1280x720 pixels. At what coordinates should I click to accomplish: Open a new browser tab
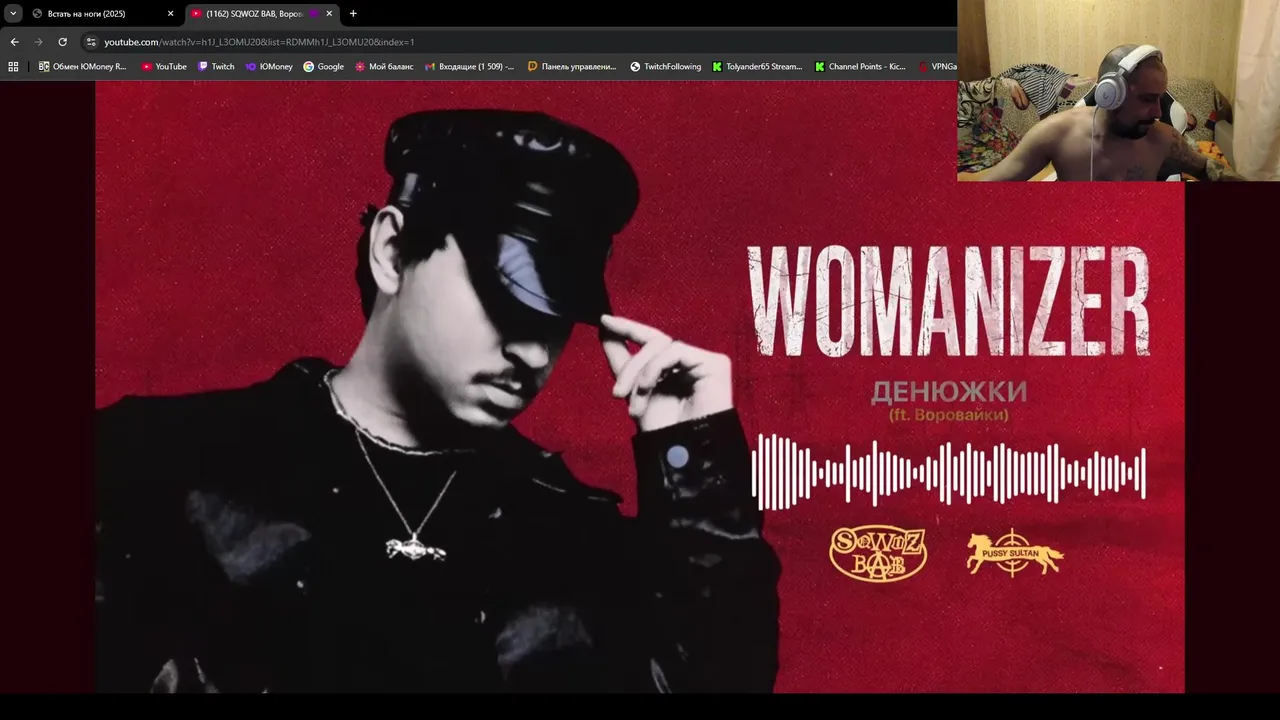[x=353, y=14]
